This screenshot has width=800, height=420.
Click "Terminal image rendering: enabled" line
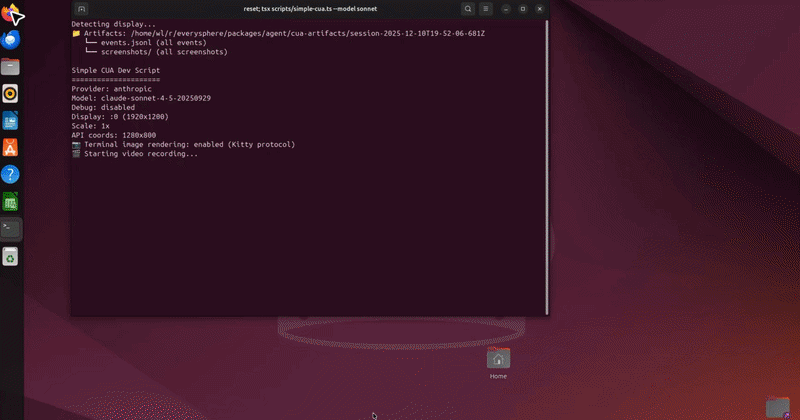[x=183, y=144]
